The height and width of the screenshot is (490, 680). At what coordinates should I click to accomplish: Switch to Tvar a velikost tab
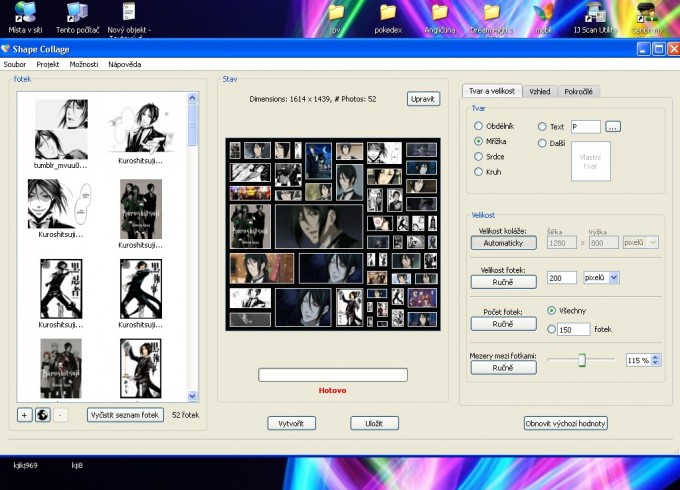pos(492,91)
